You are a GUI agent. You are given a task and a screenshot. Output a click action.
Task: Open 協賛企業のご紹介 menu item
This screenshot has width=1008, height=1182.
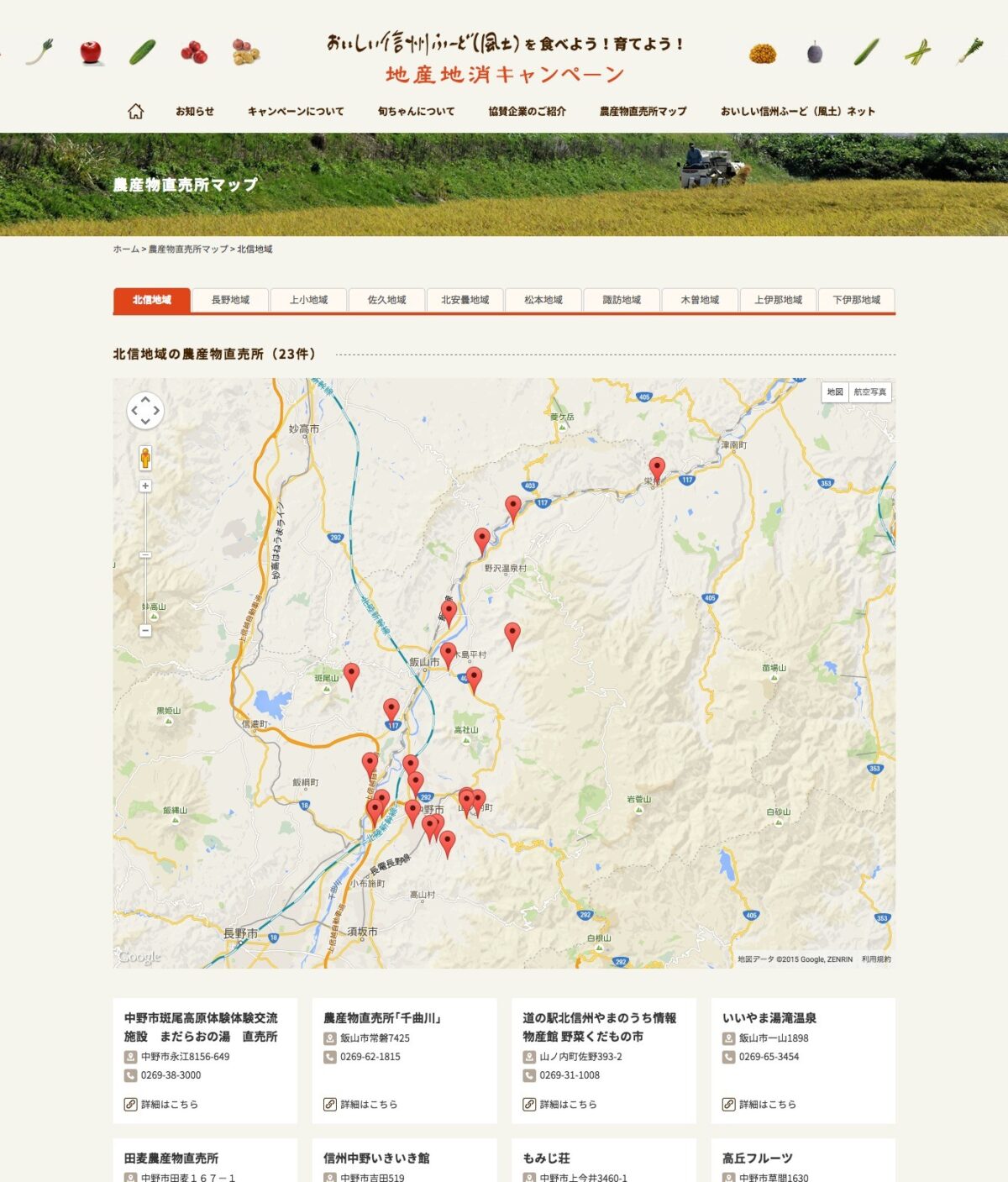[x=527, y=111]
